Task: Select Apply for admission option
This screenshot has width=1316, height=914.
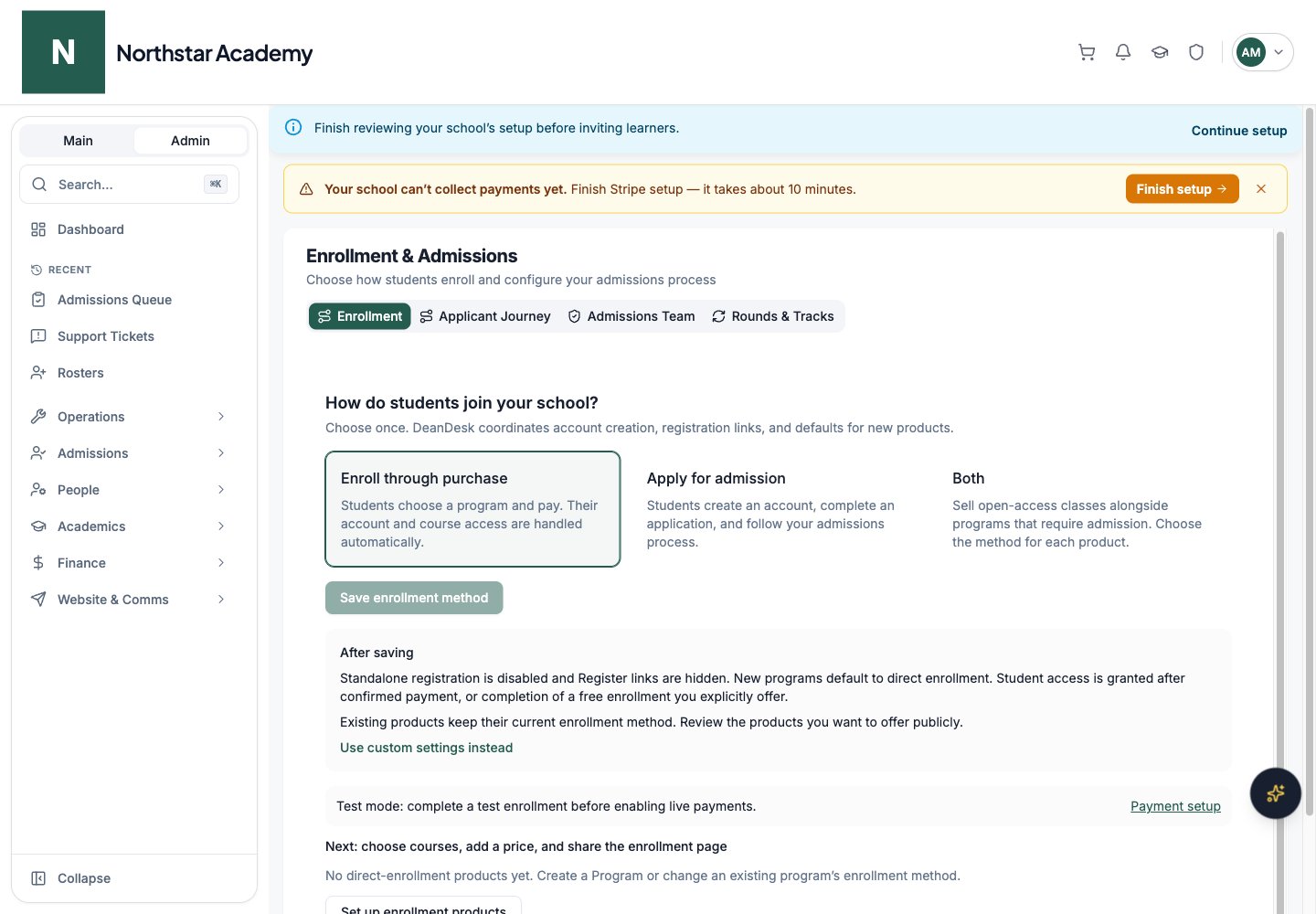Action: [x=779, y=509]
